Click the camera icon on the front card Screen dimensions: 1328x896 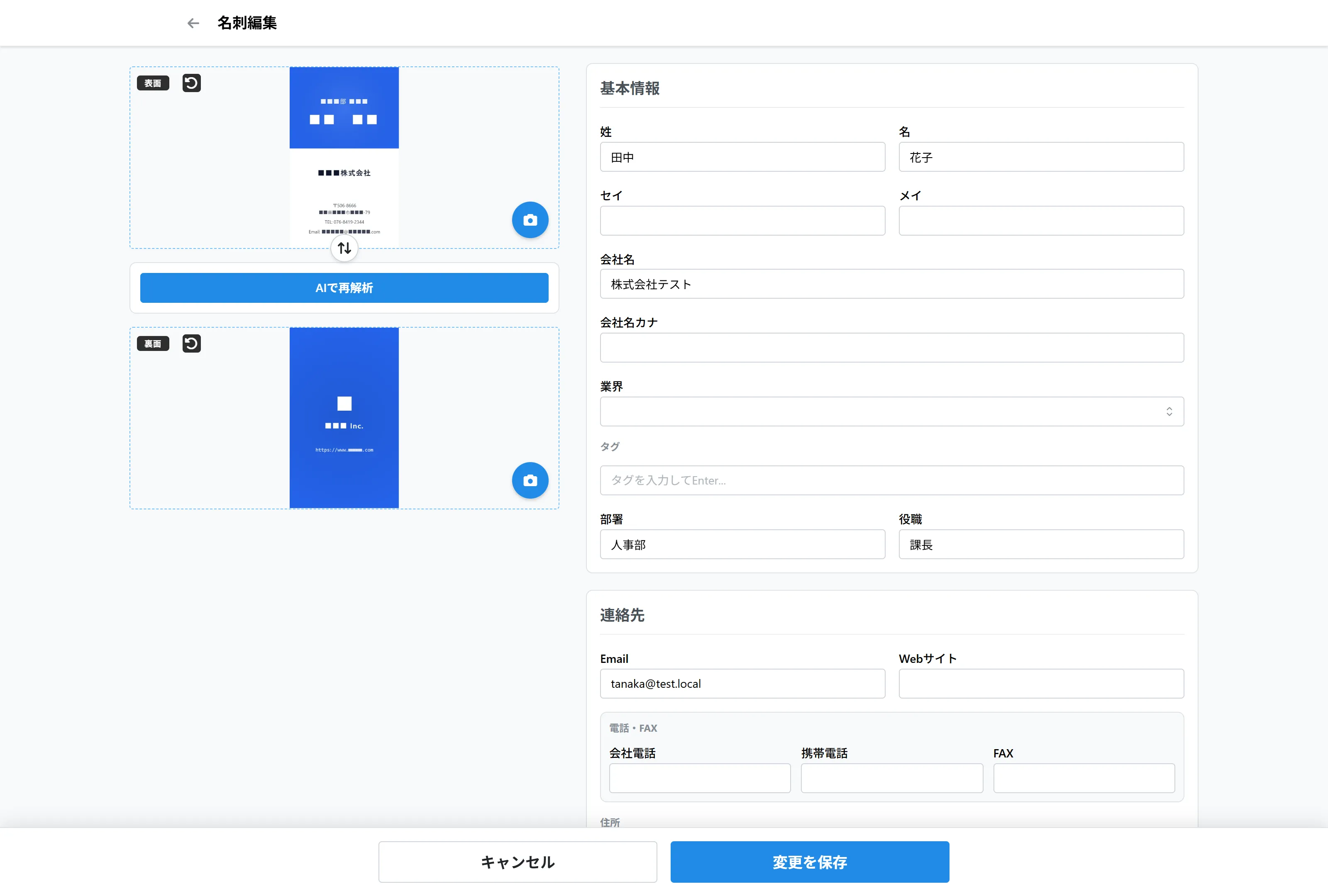click(x=530, y=220)
